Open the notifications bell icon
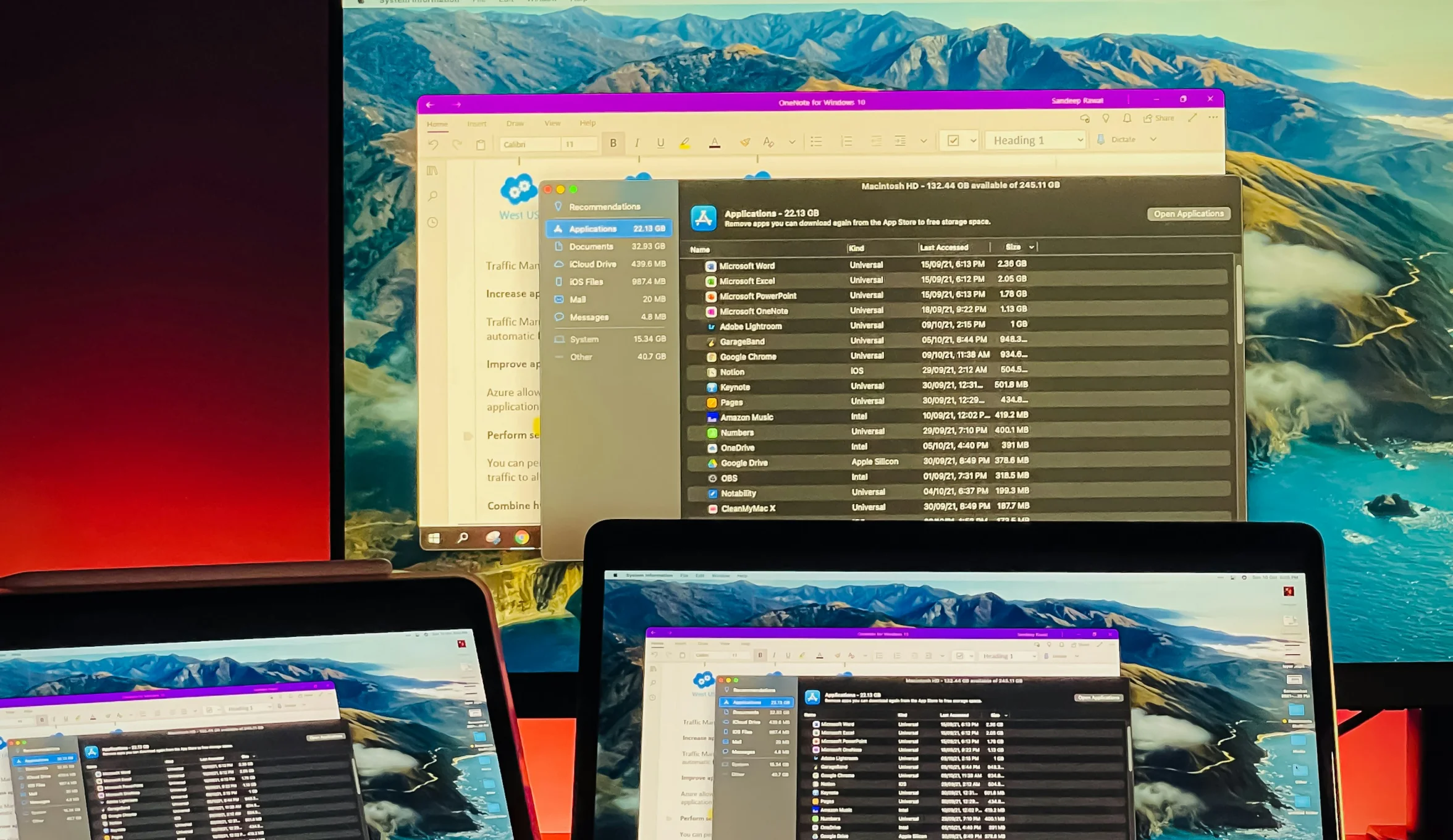The height and width of the screenshot is (840, 1453). (x=1127, y=118)
